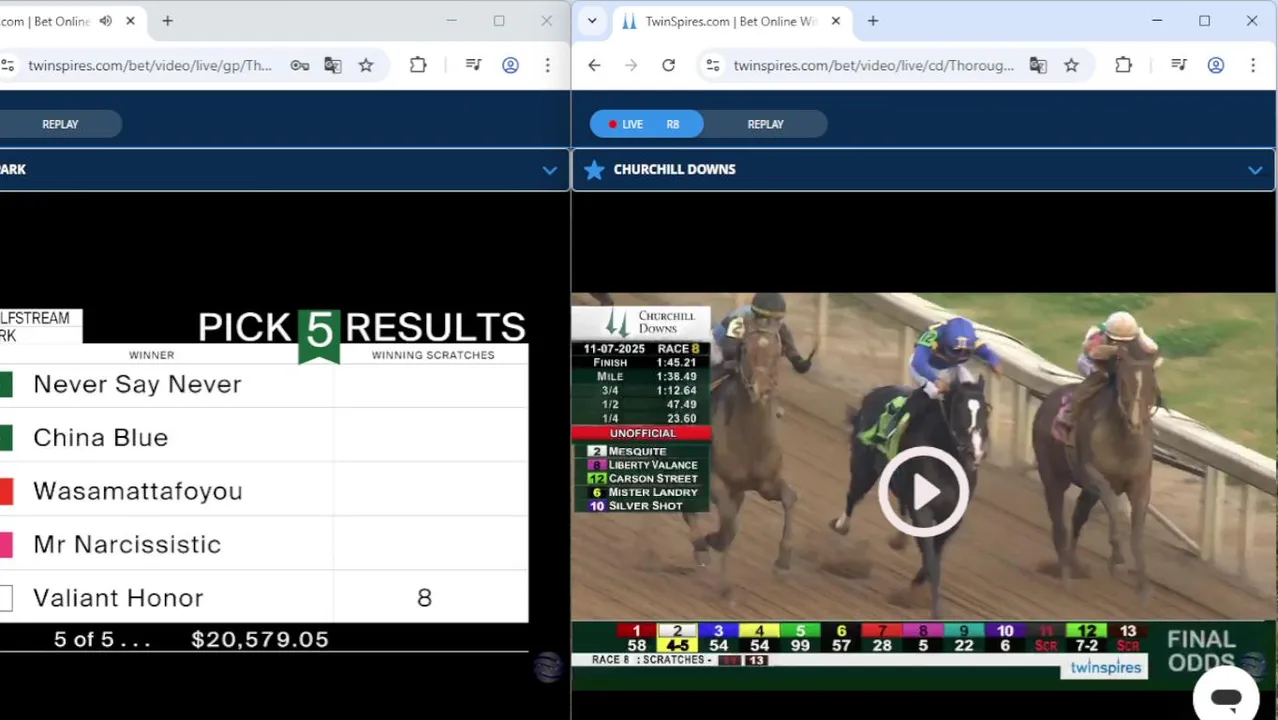Viewport: 1278px width, 720px height.
Task: Click the $20,579.05 payout text
Action: click(260, 640)
